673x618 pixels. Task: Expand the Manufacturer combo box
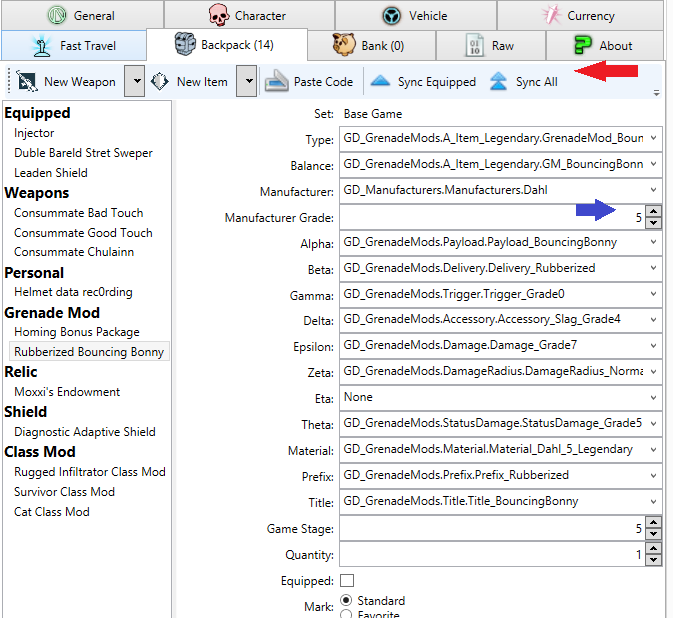[x=653, y=190]
